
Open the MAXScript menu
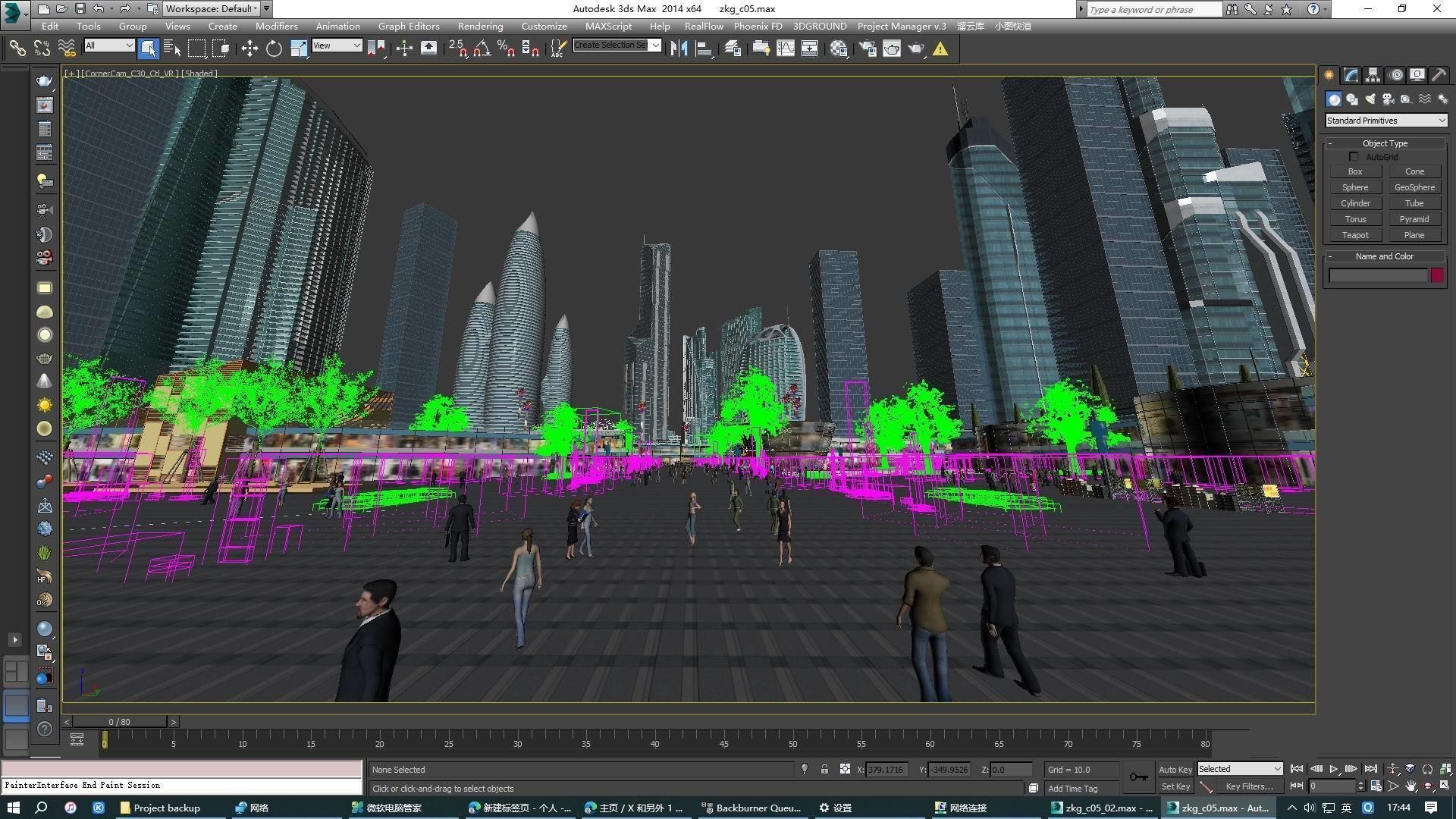click(x=608, y=26)
